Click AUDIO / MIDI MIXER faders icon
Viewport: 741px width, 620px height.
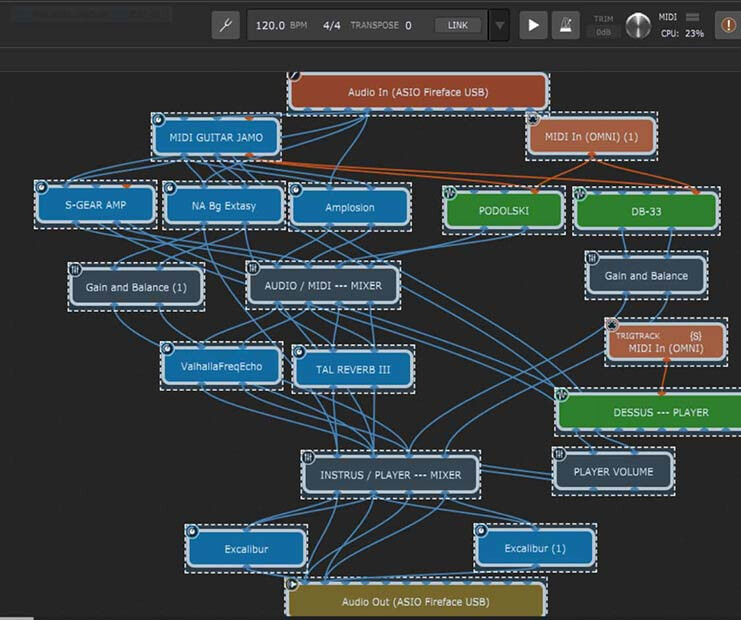pos(253,268)
